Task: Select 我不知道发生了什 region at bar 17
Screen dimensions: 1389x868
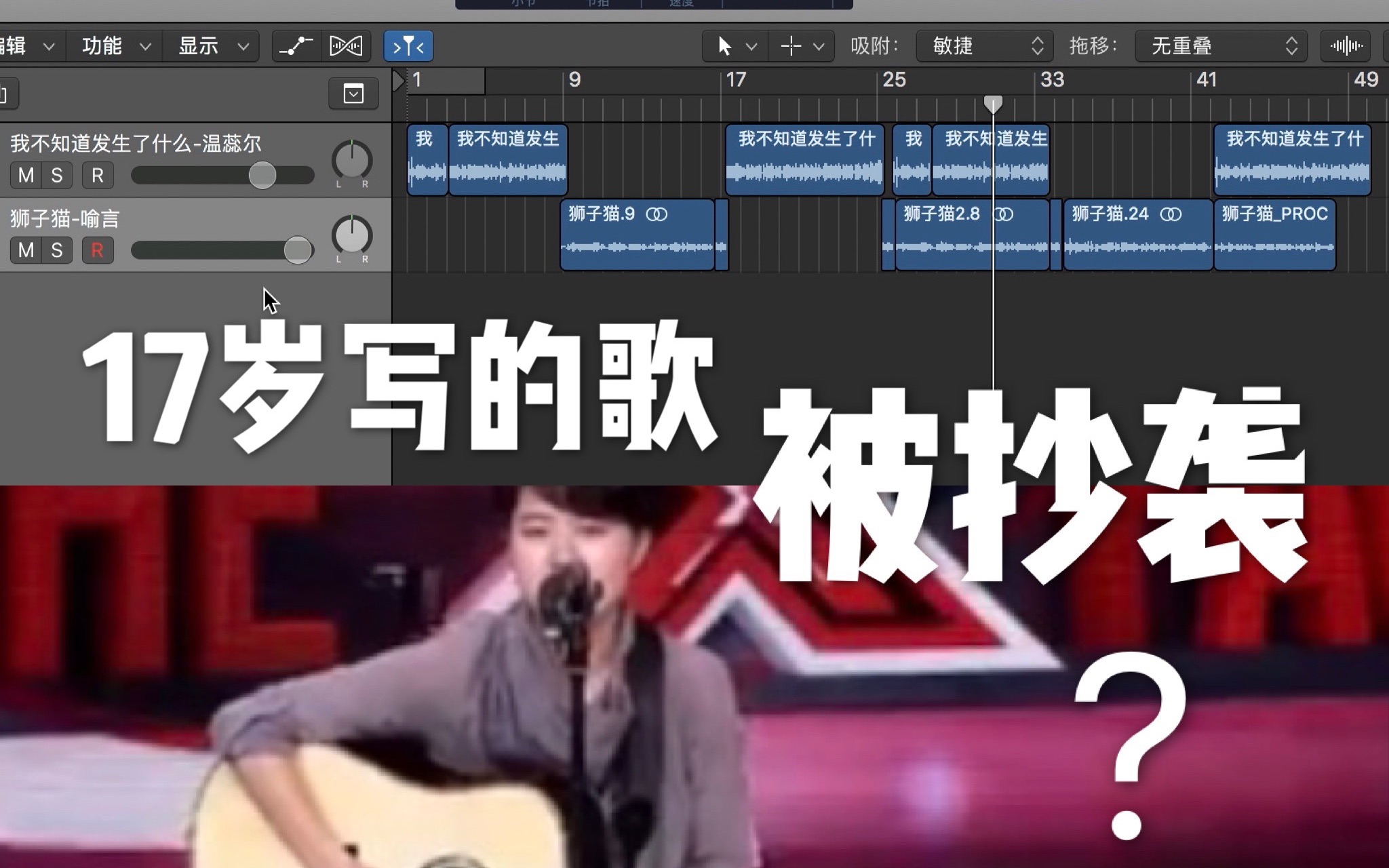Action: (x=805, y=160)
